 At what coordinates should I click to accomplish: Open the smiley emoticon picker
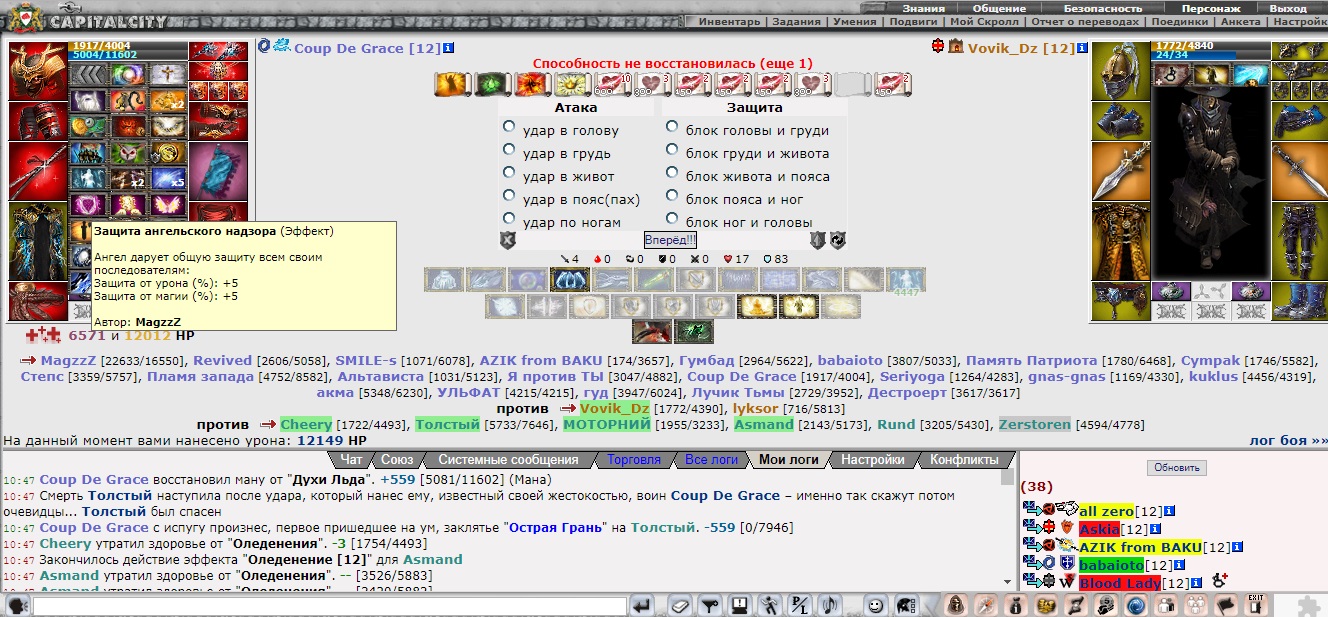coord(875,605)
